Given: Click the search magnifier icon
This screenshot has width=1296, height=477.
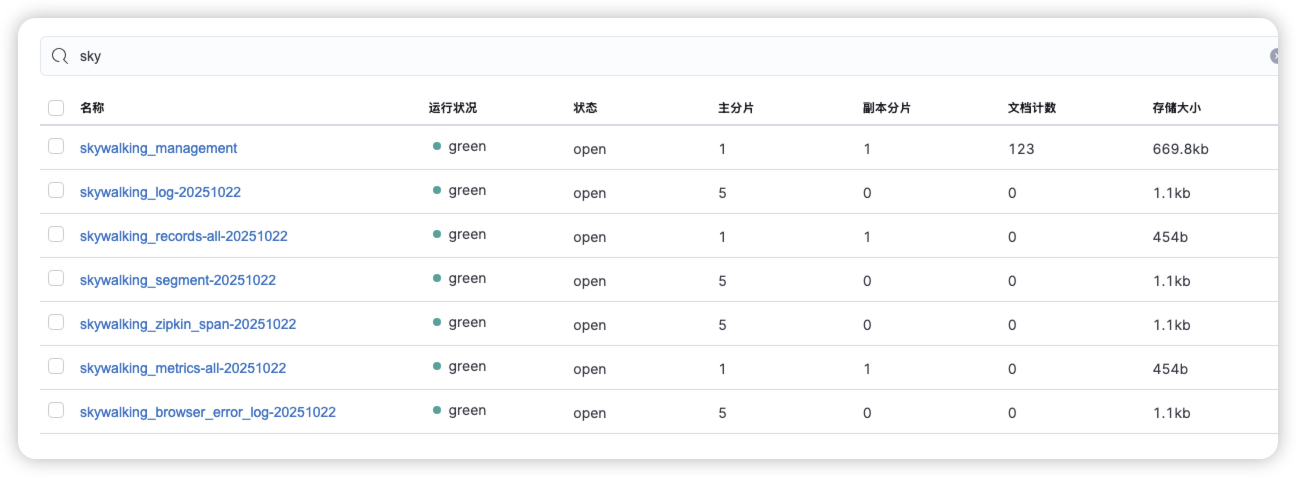Looking at the screenshot, I should point(60,56).
